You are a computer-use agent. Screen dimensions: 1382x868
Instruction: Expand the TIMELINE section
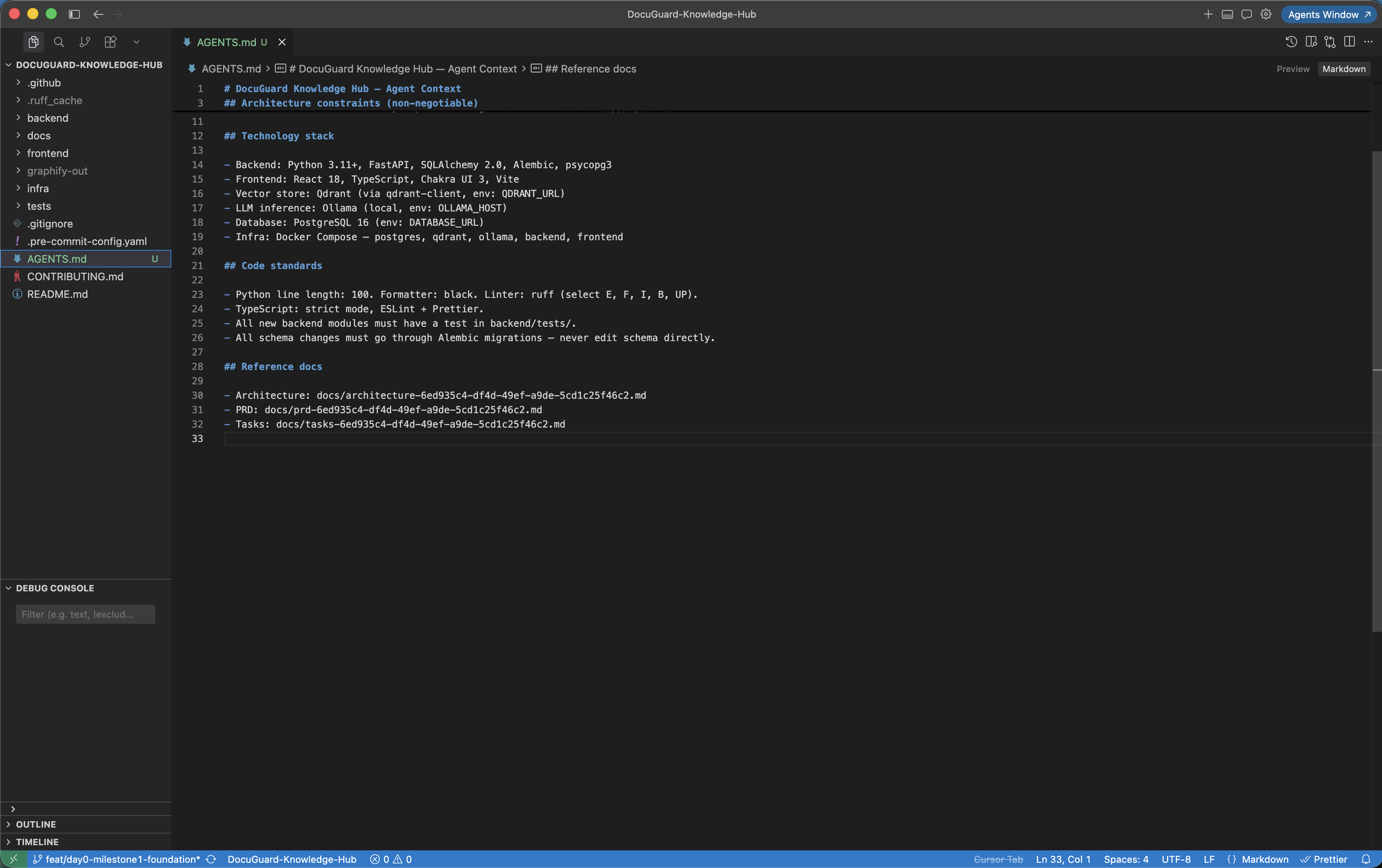(86, 842)
